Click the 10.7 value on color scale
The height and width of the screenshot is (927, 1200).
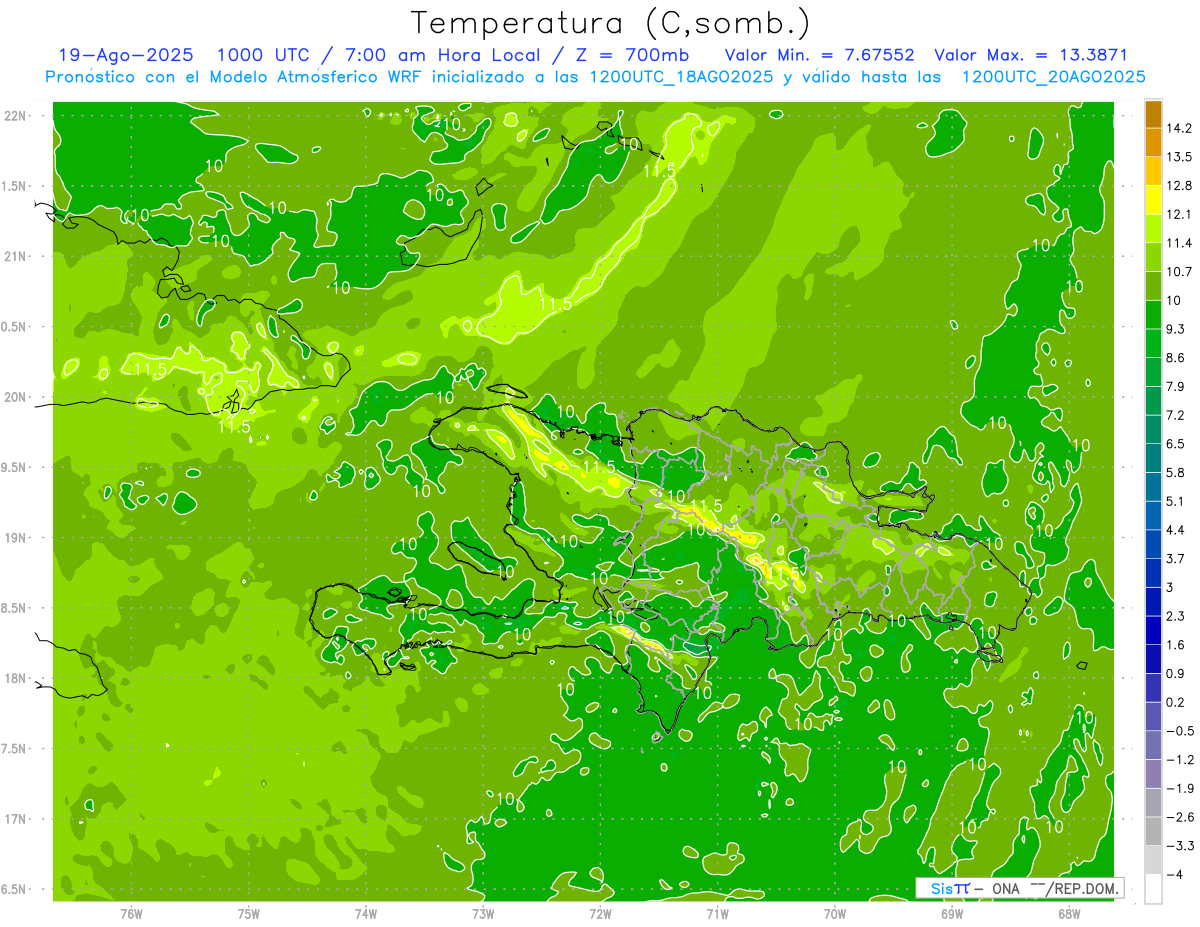point(1180,272)
